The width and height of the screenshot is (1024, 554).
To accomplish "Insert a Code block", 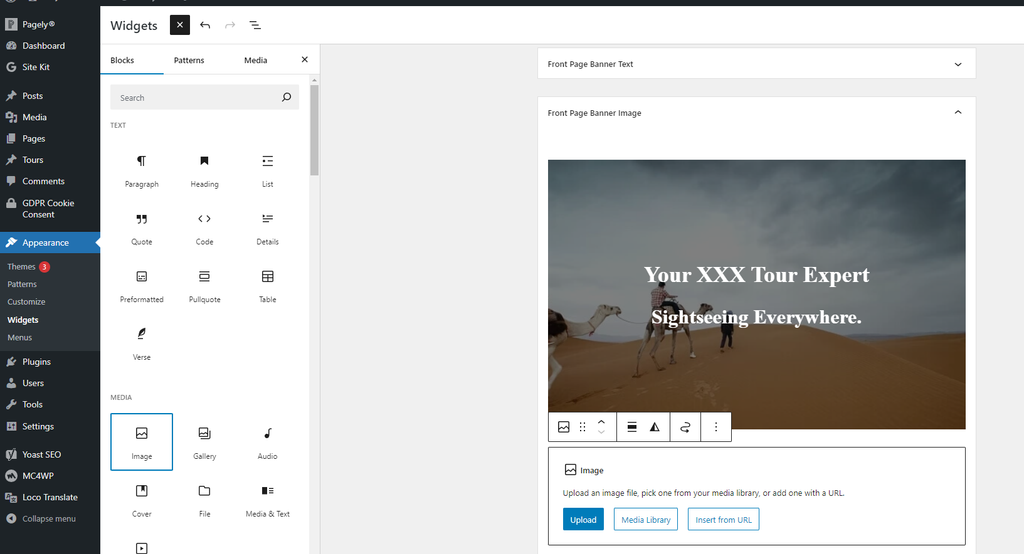I will (204, 228).
